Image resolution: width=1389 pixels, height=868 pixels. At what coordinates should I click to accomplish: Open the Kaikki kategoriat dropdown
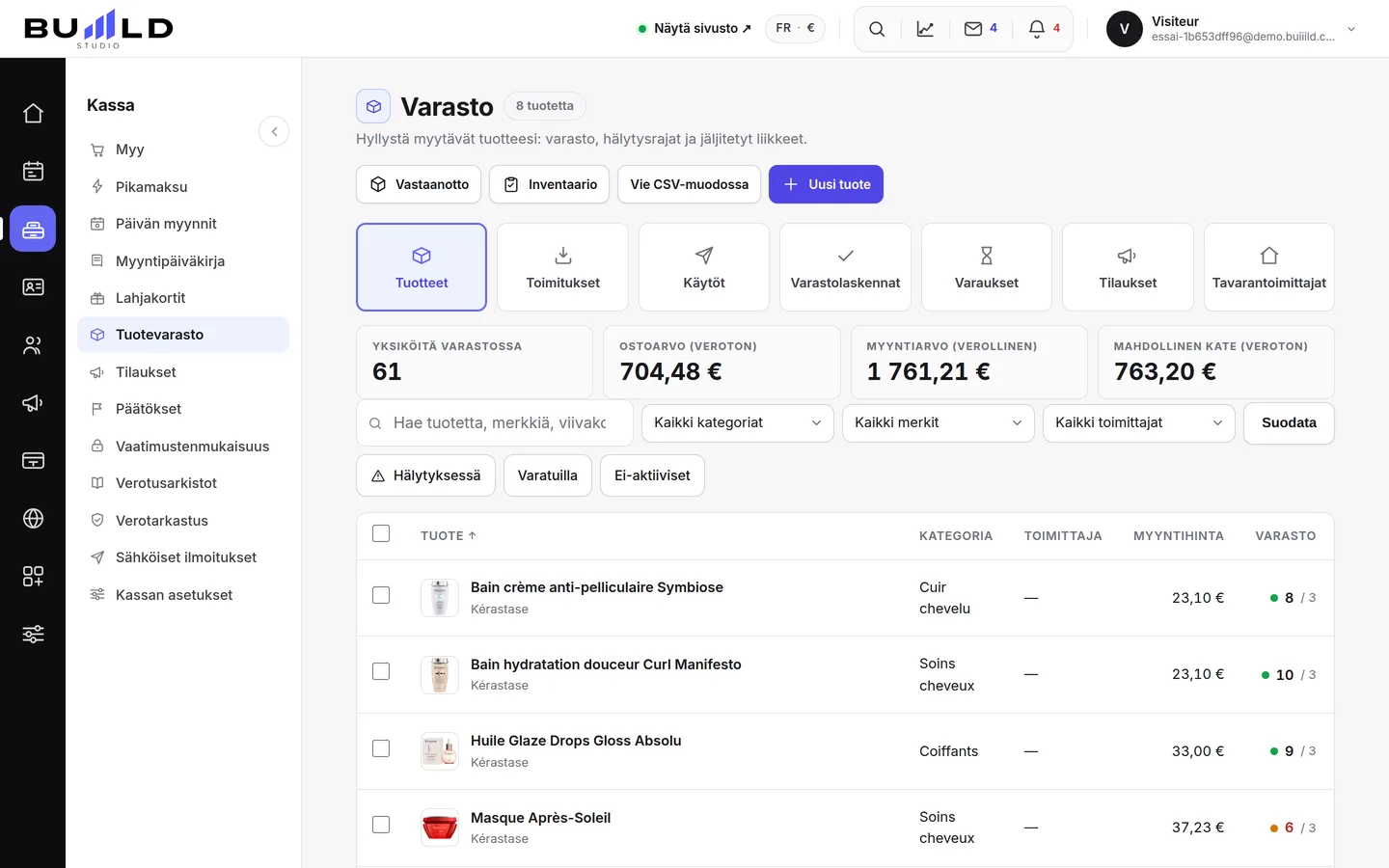pyautogui.click(x=738, y=422)
